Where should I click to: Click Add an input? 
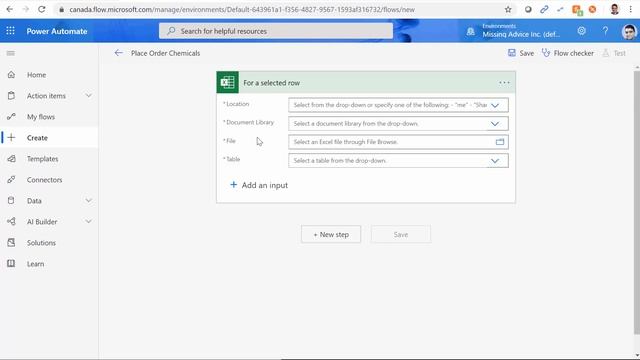pos(259,185)
